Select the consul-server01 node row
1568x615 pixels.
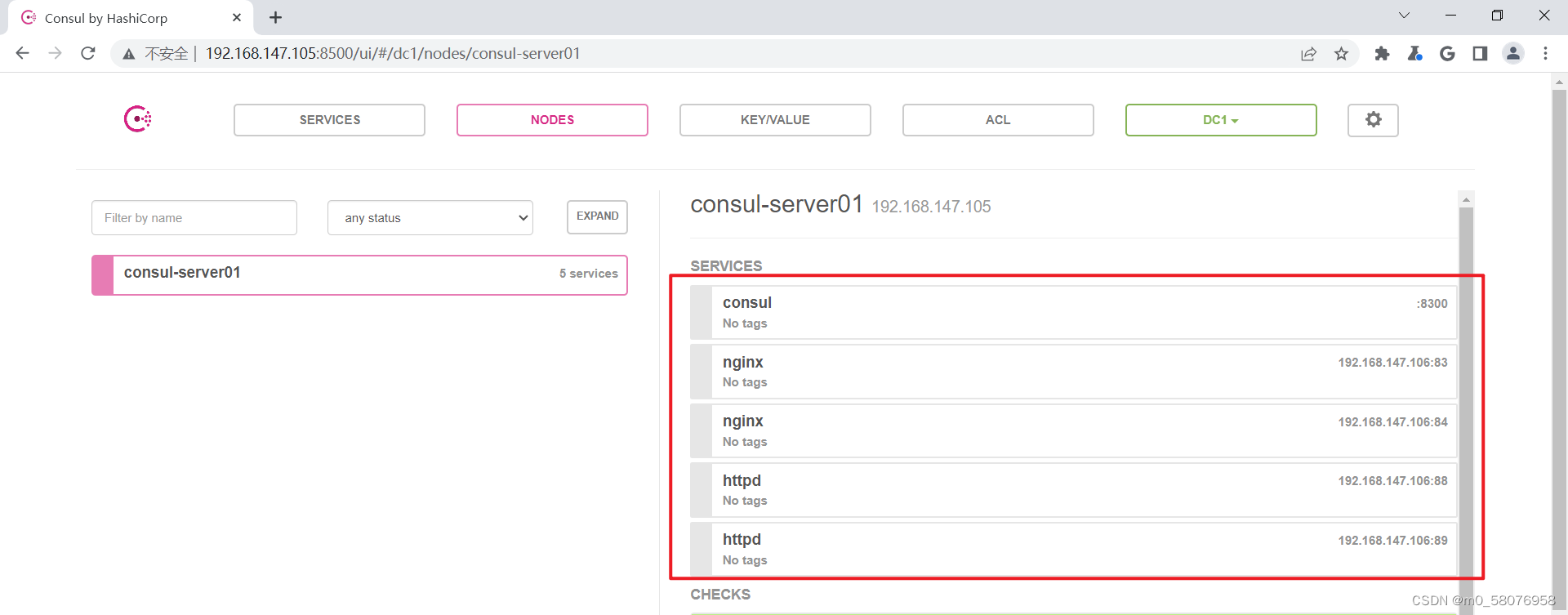[x=359, y=274]
